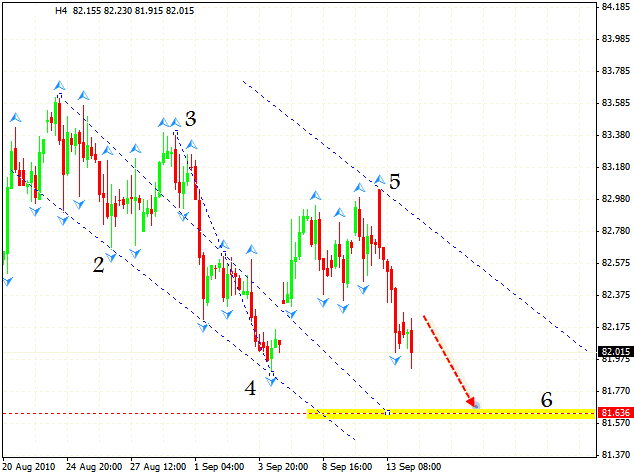The height and width of the screenshot is (474, 634).
Task: Click the 82.175 price axis label
Action: tap(616, 327)
